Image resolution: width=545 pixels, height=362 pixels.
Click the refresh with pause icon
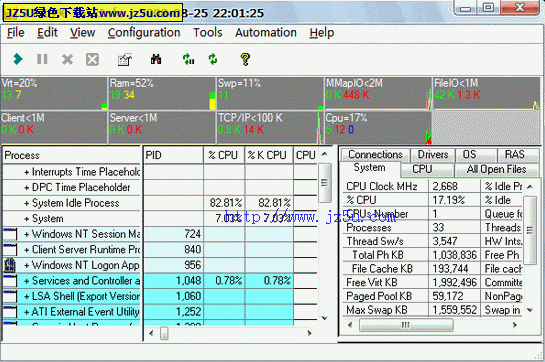click(188, 59)
